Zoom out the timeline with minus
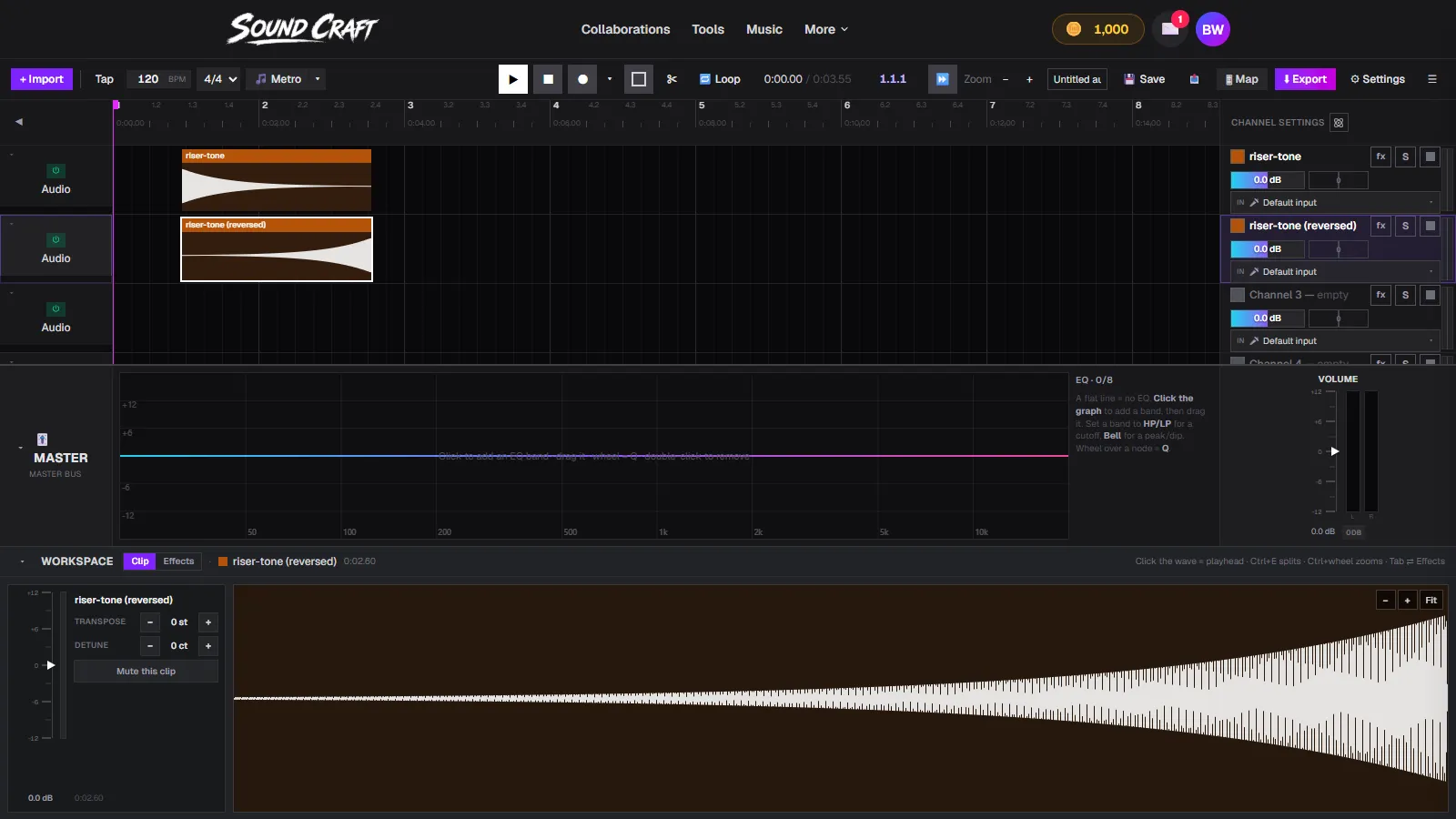This screenshot has width=1456, height=819. [1006, 79]
